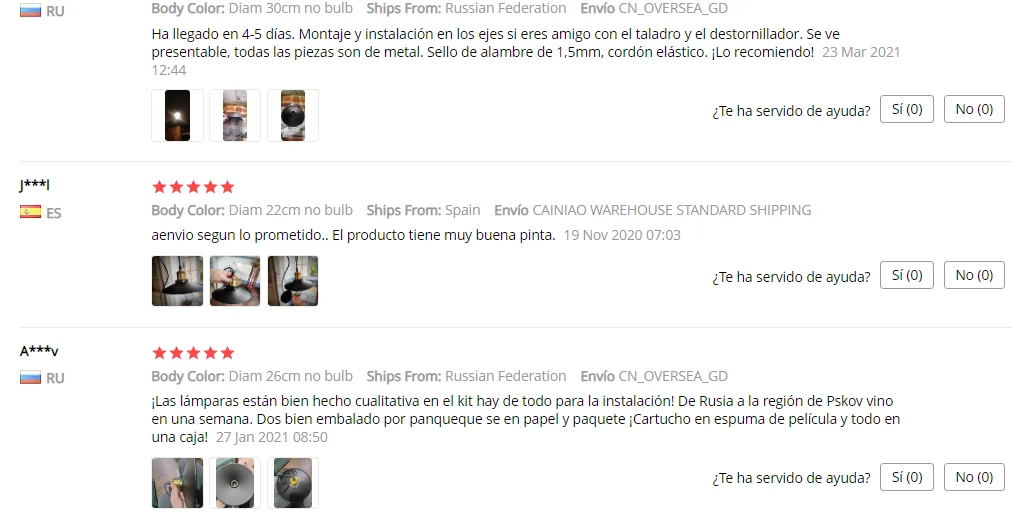Mark the 23 Mar 2021 review helpful with Sí
Viewport: 1030px width, 524px height.
(907, 109)
